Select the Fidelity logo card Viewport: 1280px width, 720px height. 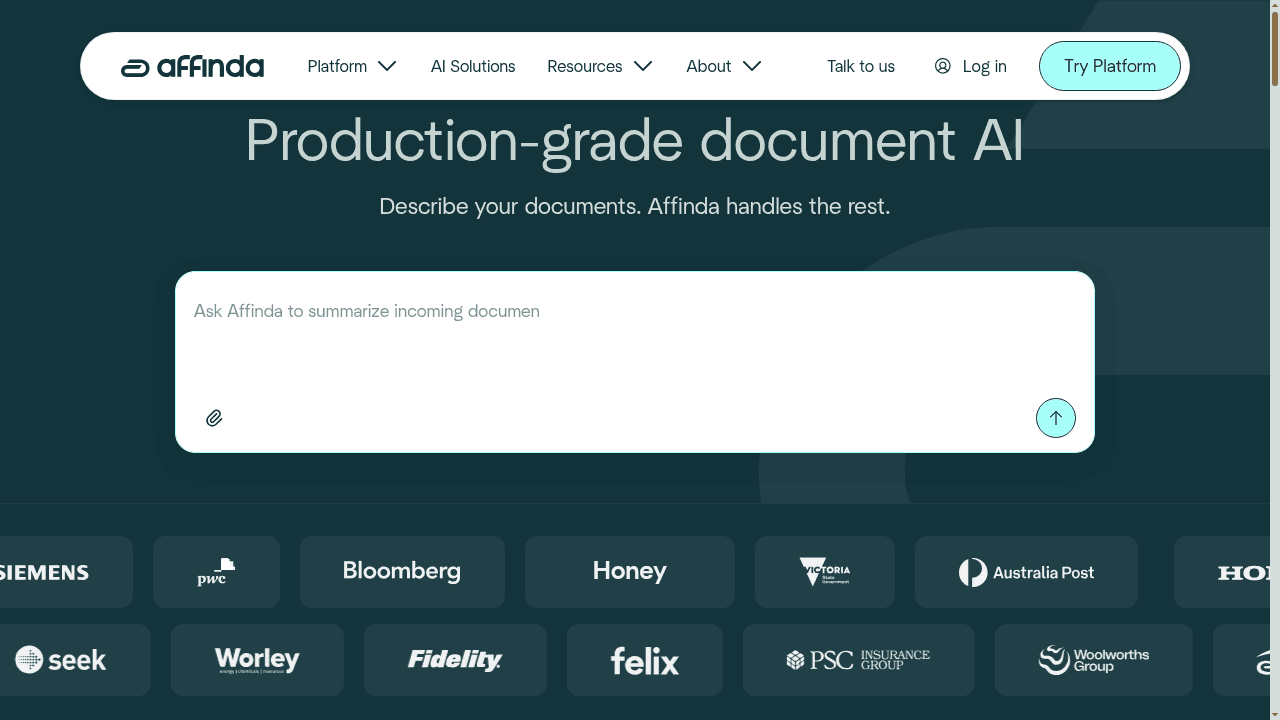click(455, 660)
